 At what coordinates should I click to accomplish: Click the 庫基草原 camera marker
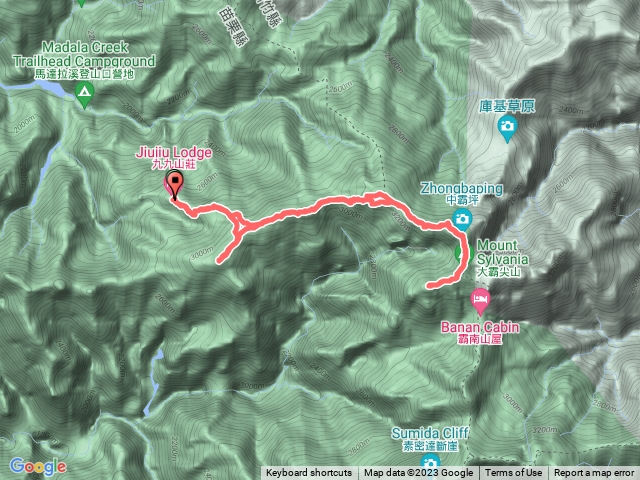tap(507, 128)
